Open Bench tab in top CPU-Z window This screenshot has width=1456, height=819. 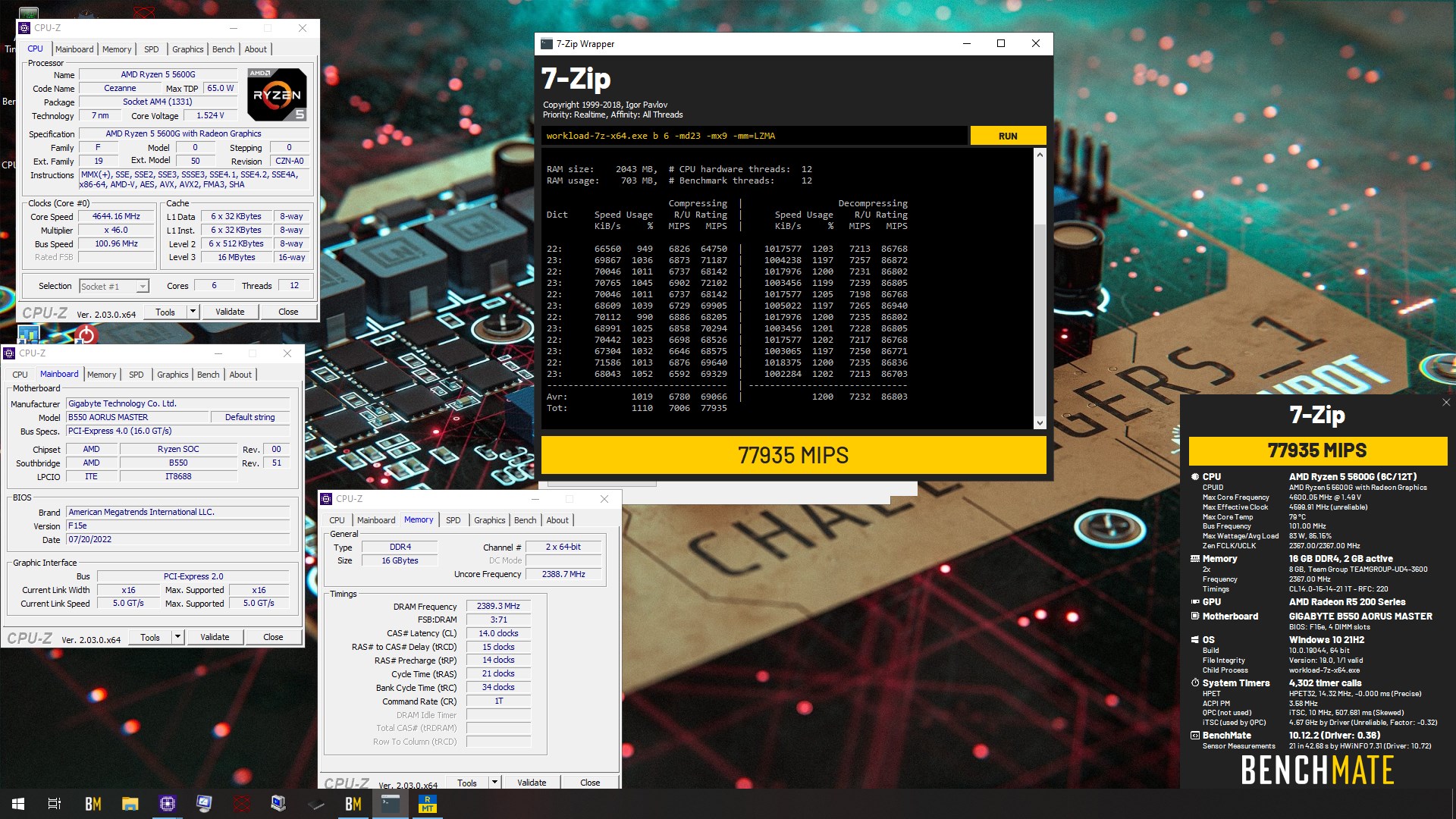coord(223,49)
